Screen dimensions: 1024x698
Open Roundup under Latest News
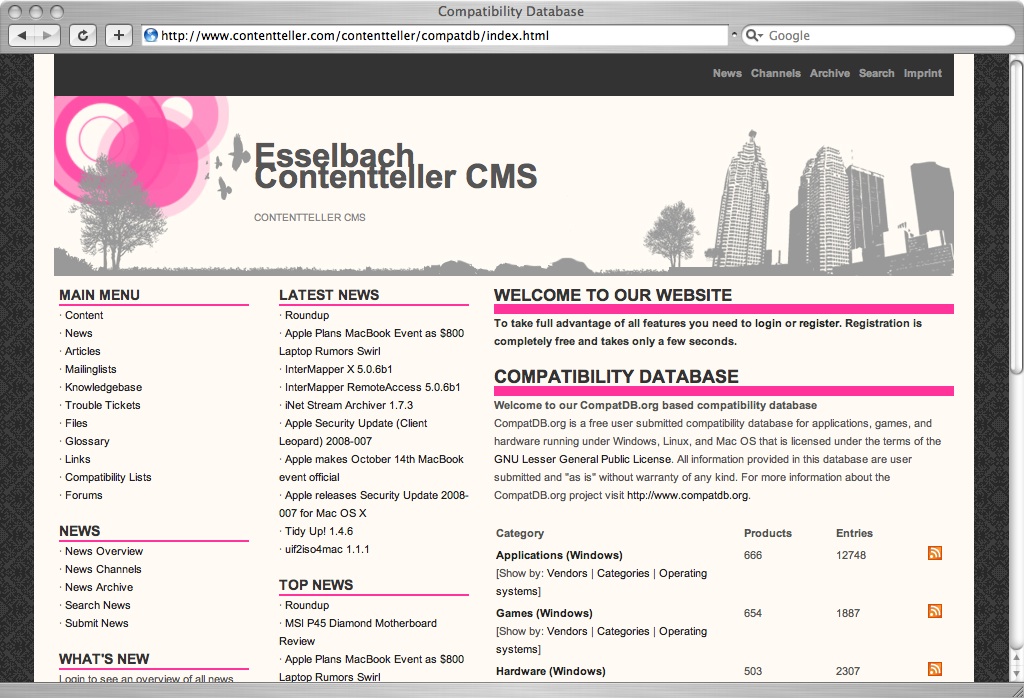click(307, 315)
